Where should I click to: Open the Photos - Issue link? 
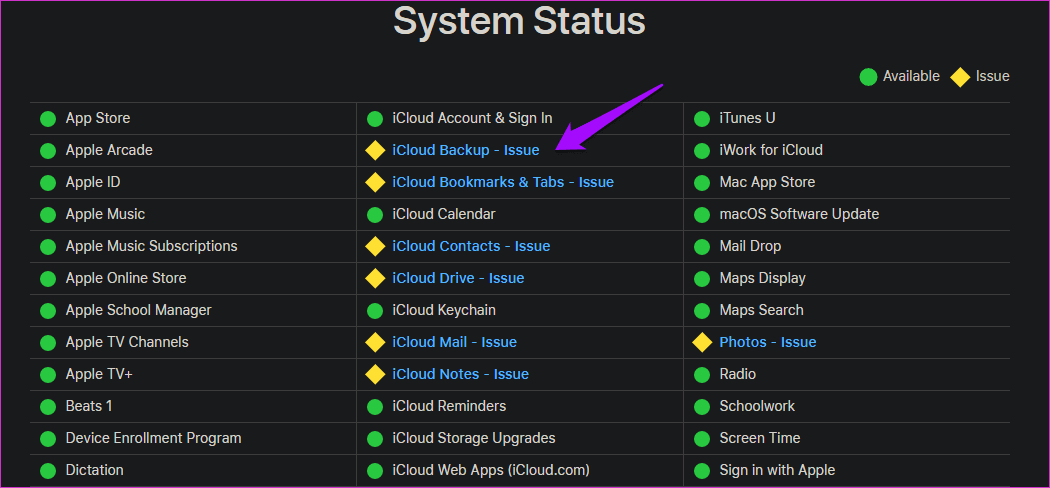767,342
